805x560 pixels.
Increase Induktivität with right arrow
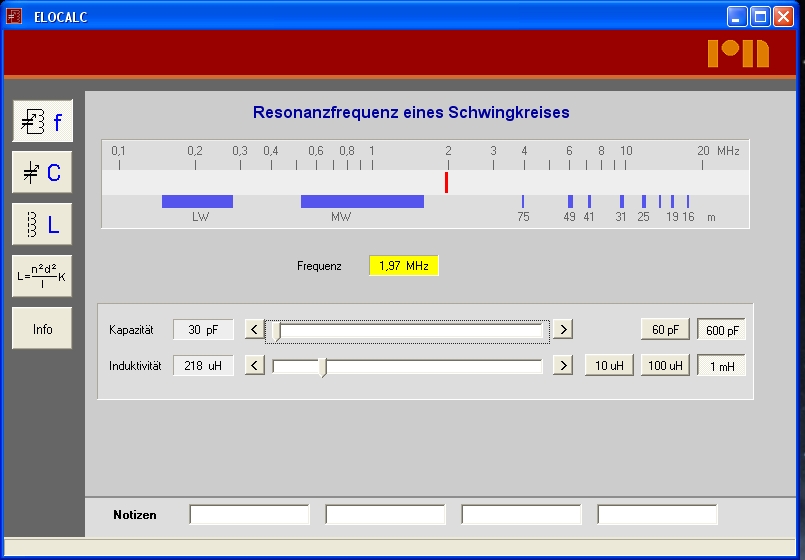click(x=563, y=366)
